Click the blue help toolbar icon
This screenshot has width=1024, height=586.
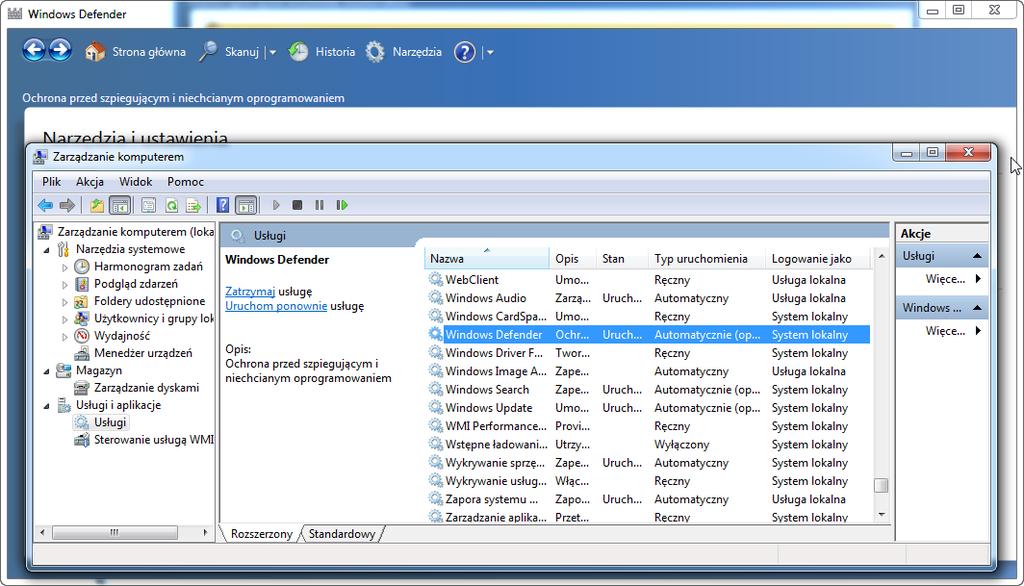[x=223, y=205]
